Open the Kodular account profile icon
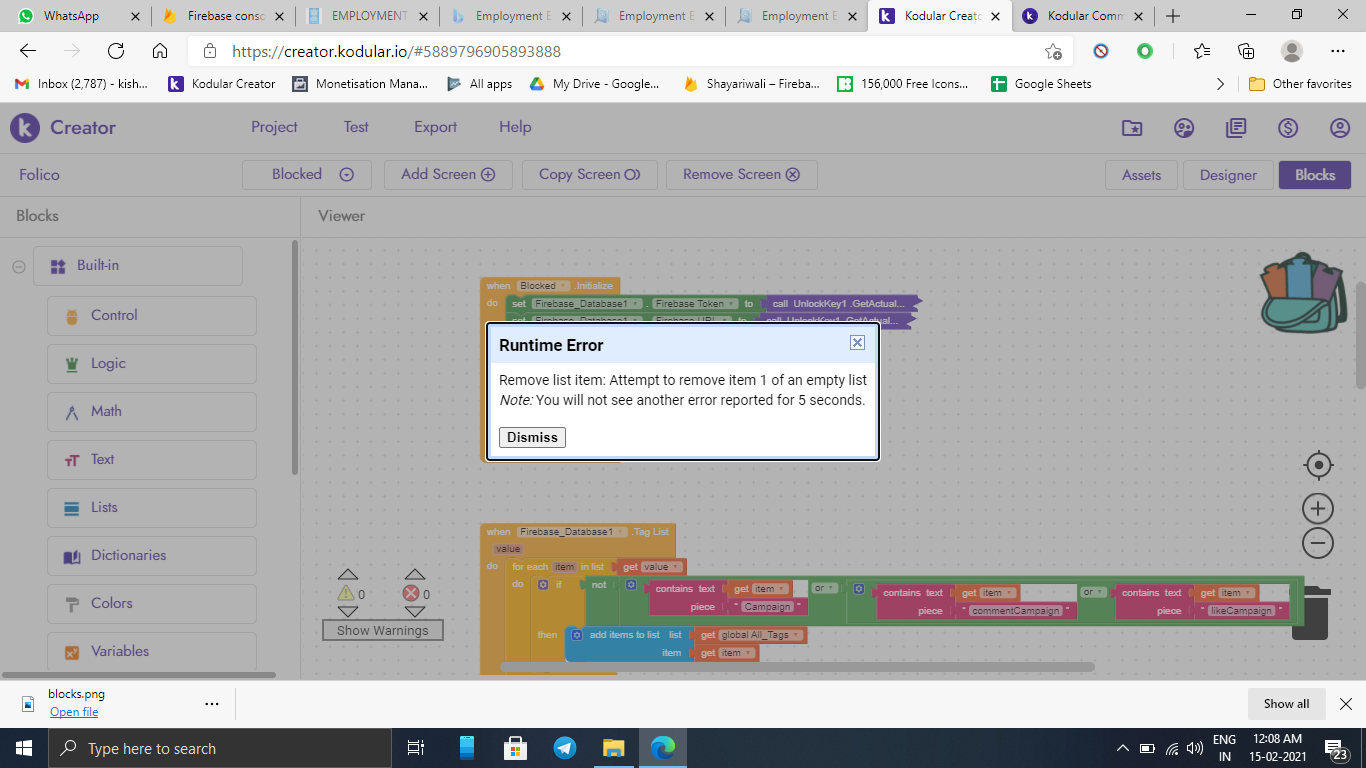1366x768 pixels. coord(1340,128)
